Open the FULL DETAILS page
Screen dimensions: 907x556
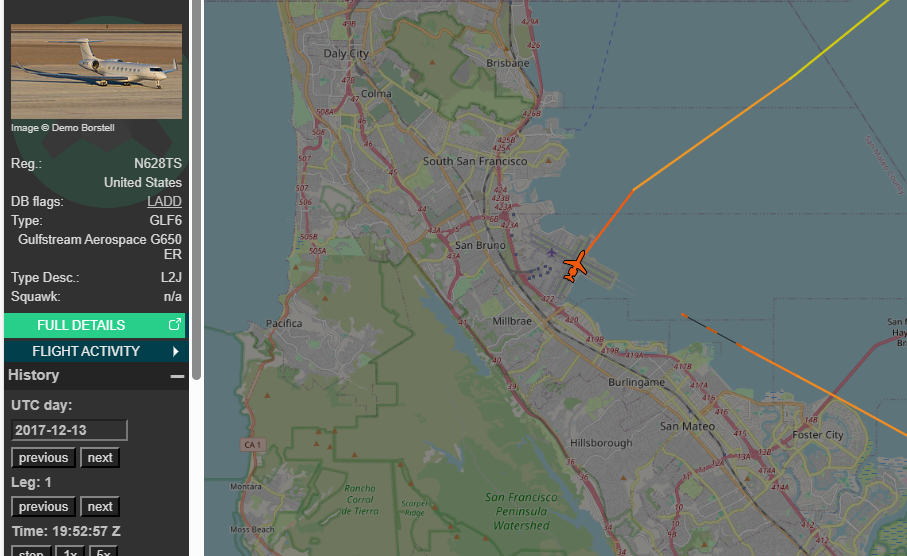(81, 325)
